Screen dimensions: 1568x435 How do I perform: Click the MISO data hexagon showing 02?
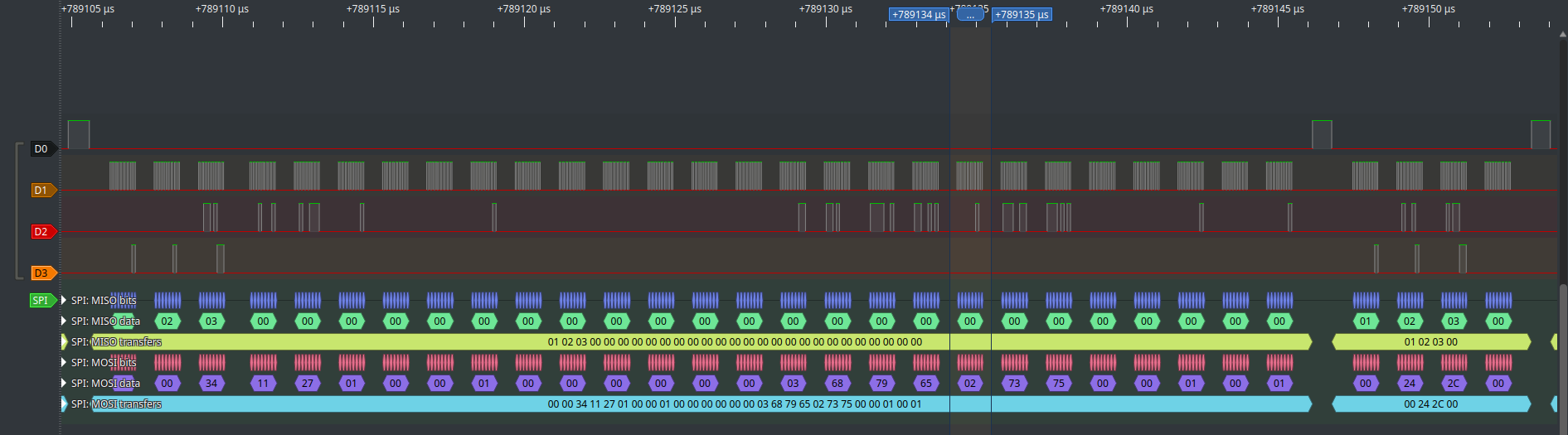tap(167, 321)
